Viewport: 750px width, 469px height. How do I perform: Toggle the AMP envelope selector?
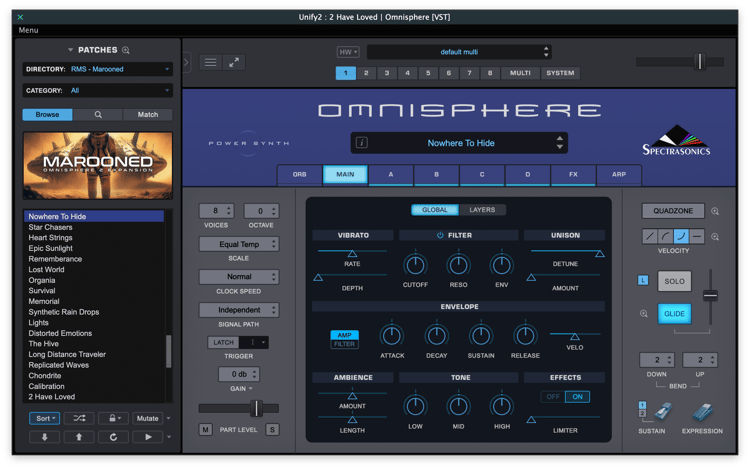pyautogui.click(x=344, y=335)
